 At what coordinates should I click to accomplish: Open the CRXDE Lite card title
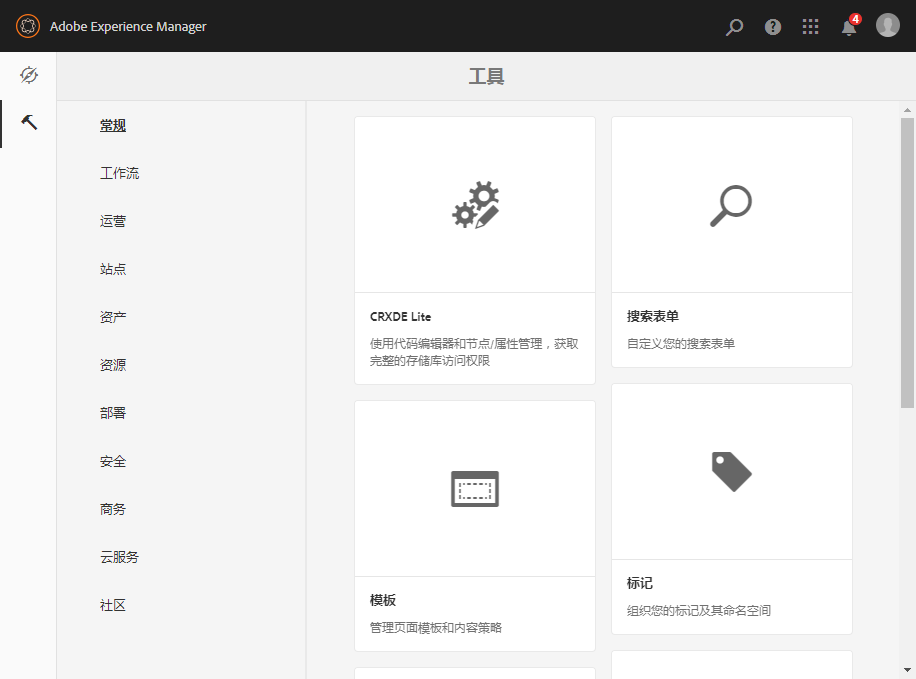[400, 317]
